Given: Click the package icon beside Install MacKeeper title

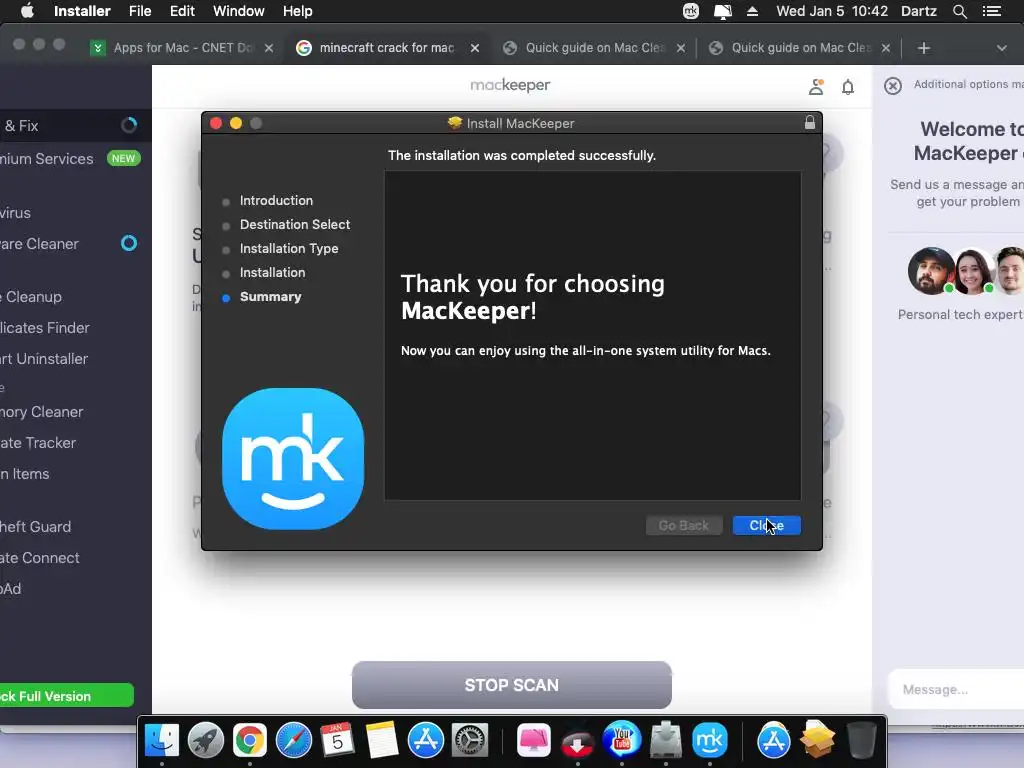Looking at the screenshot, I should pyautogui.click(x=455, y=123).
